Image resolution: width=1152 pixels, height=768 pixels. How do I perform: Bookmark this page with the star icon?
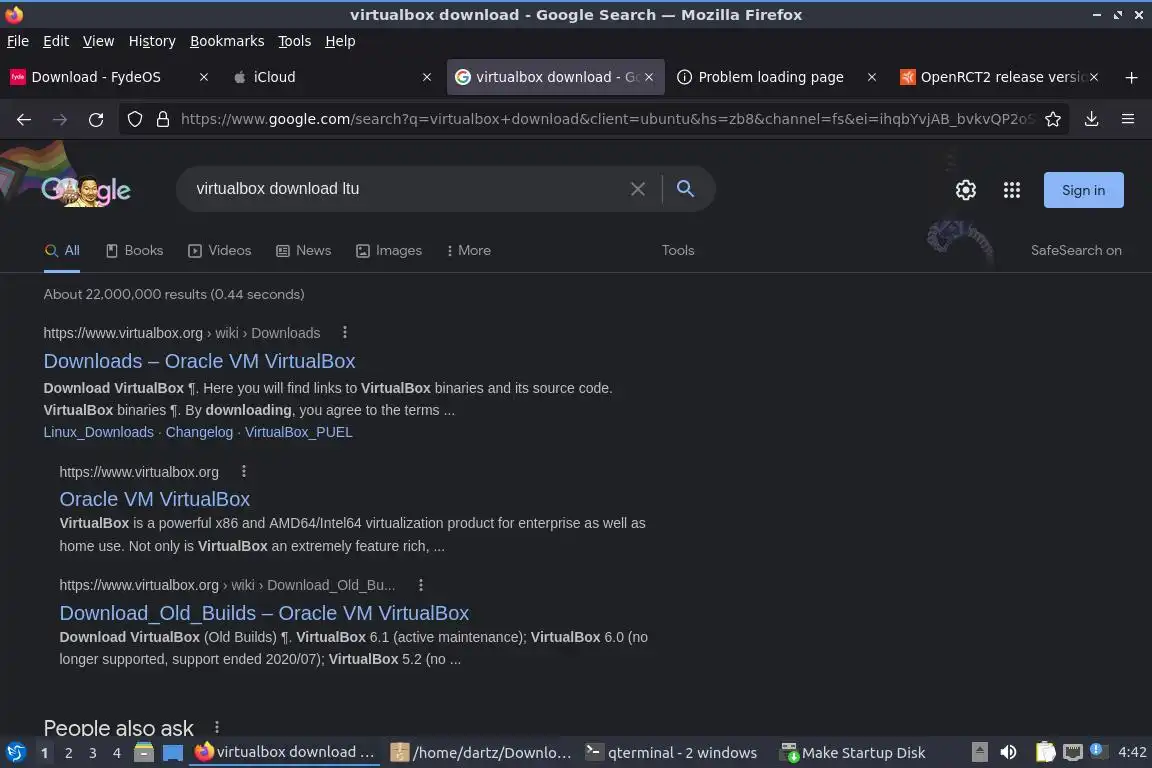click(1053, 119)
